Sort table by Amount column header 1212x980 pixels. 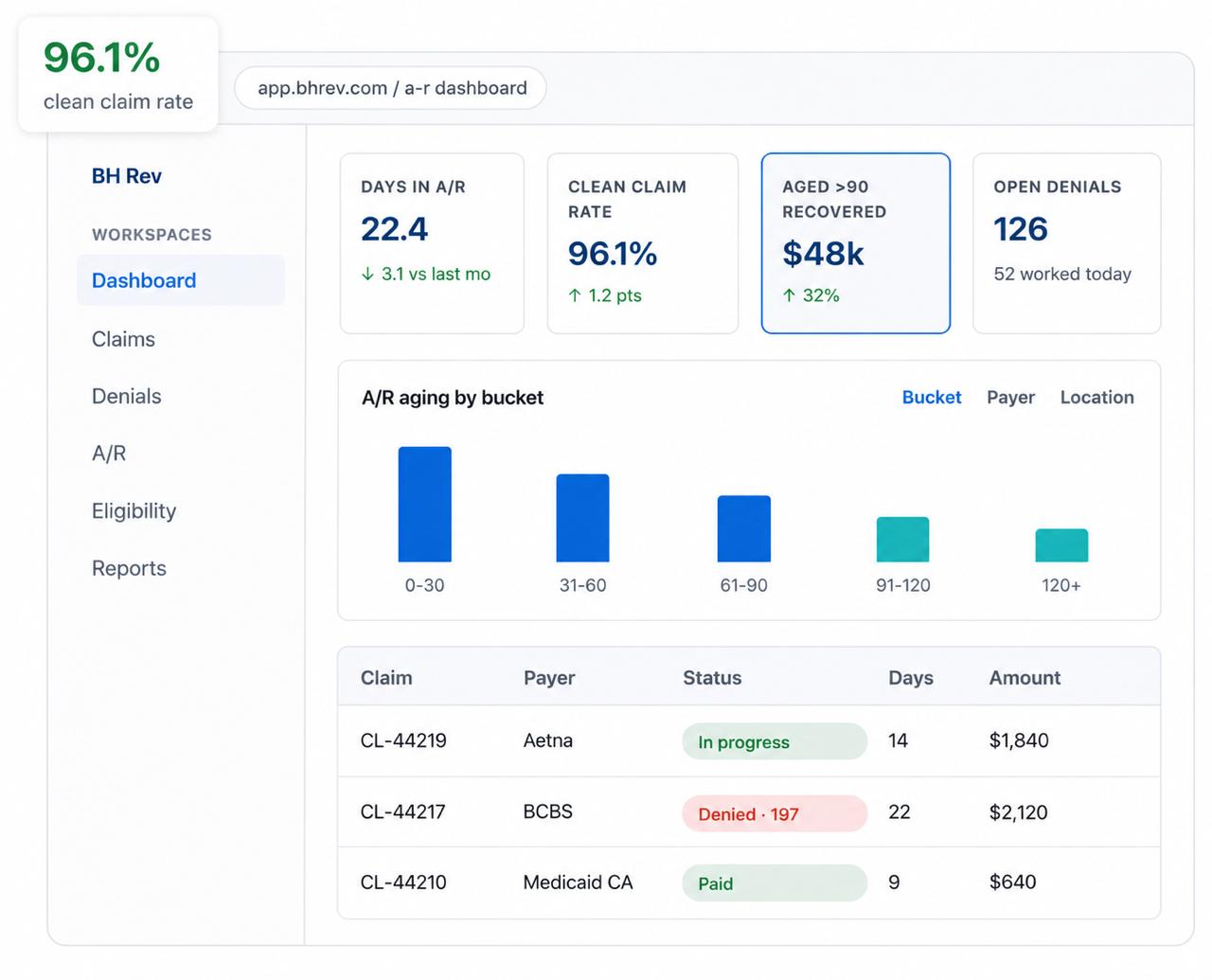pyautogui.click(x=1025, y=678)
